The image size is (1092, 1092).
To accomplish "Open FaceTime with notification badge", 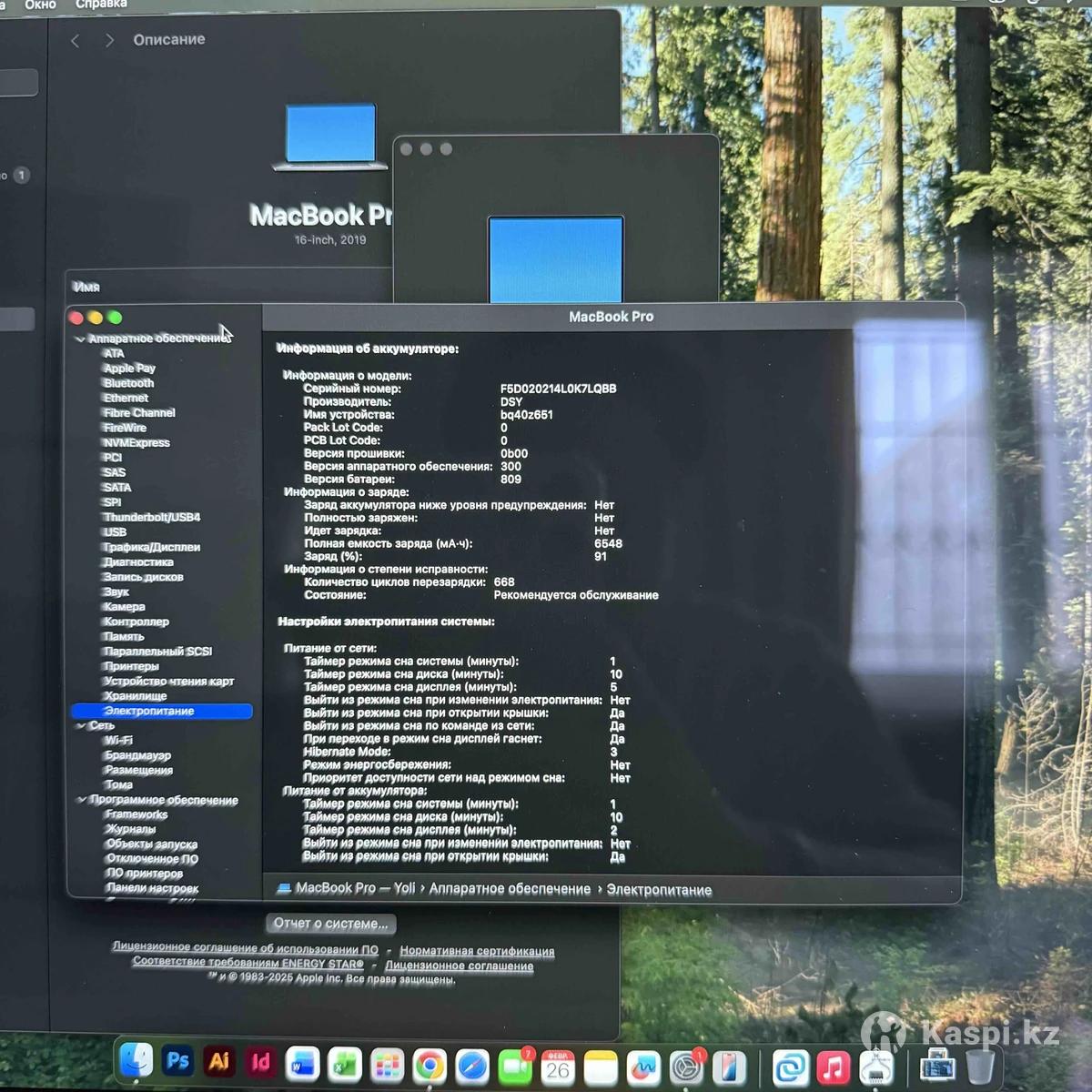I will click(515, 1067).
